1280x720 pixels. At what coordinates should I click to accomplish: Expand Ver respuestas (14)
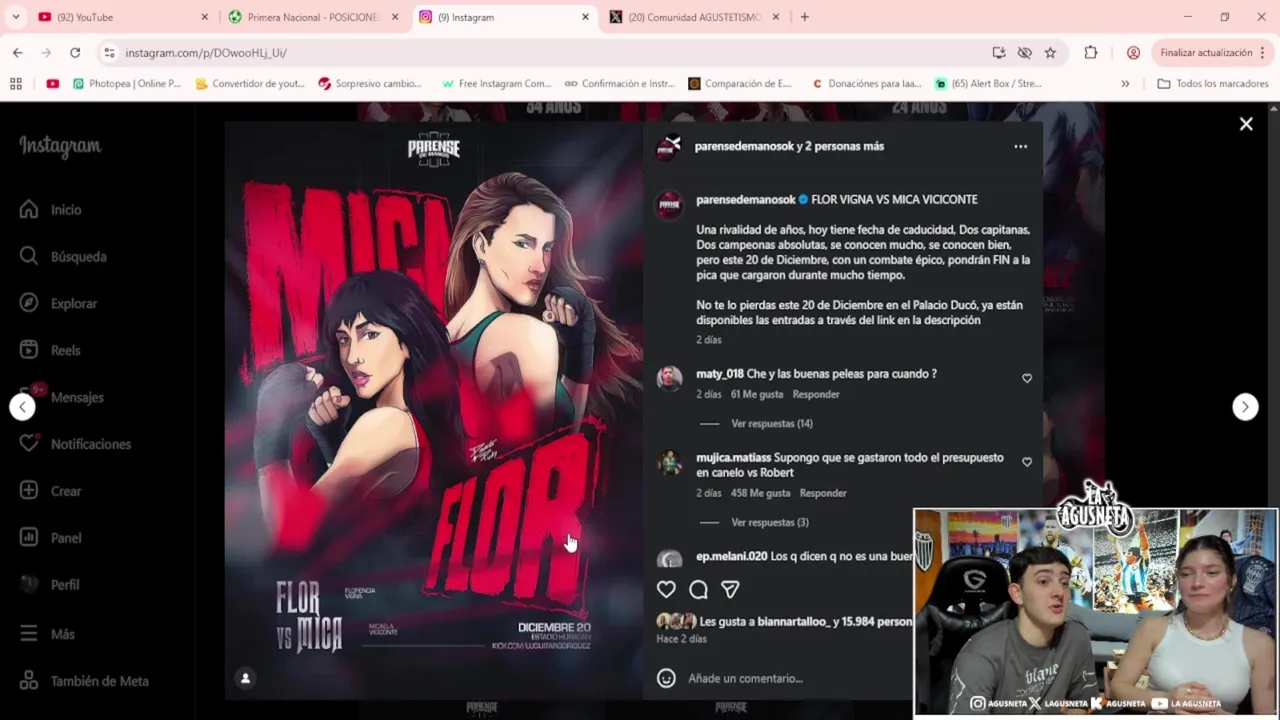tap(771, 424)
